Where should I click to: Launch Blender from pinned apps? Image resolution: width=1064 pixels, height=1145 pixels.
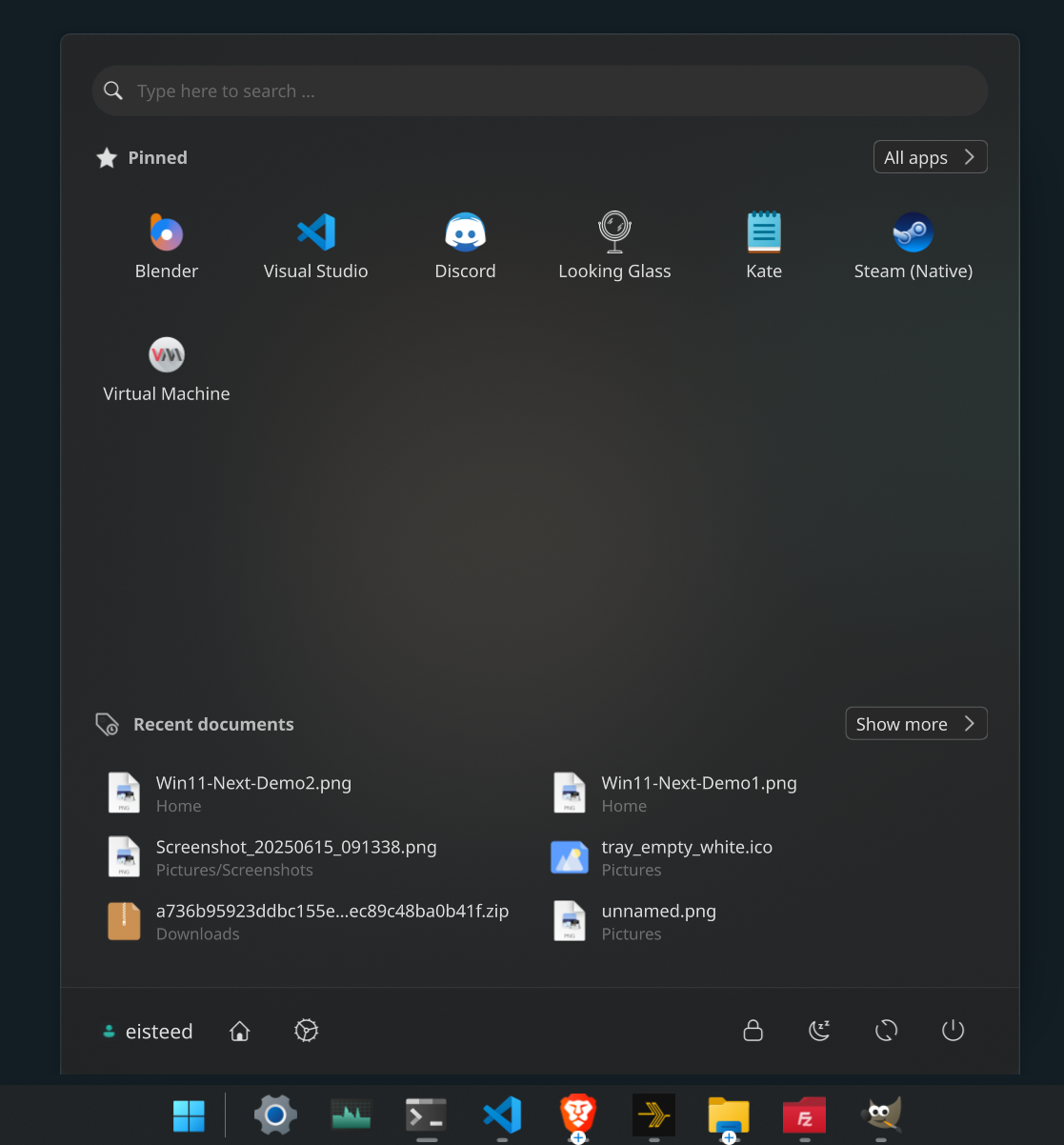coord(166,246)
